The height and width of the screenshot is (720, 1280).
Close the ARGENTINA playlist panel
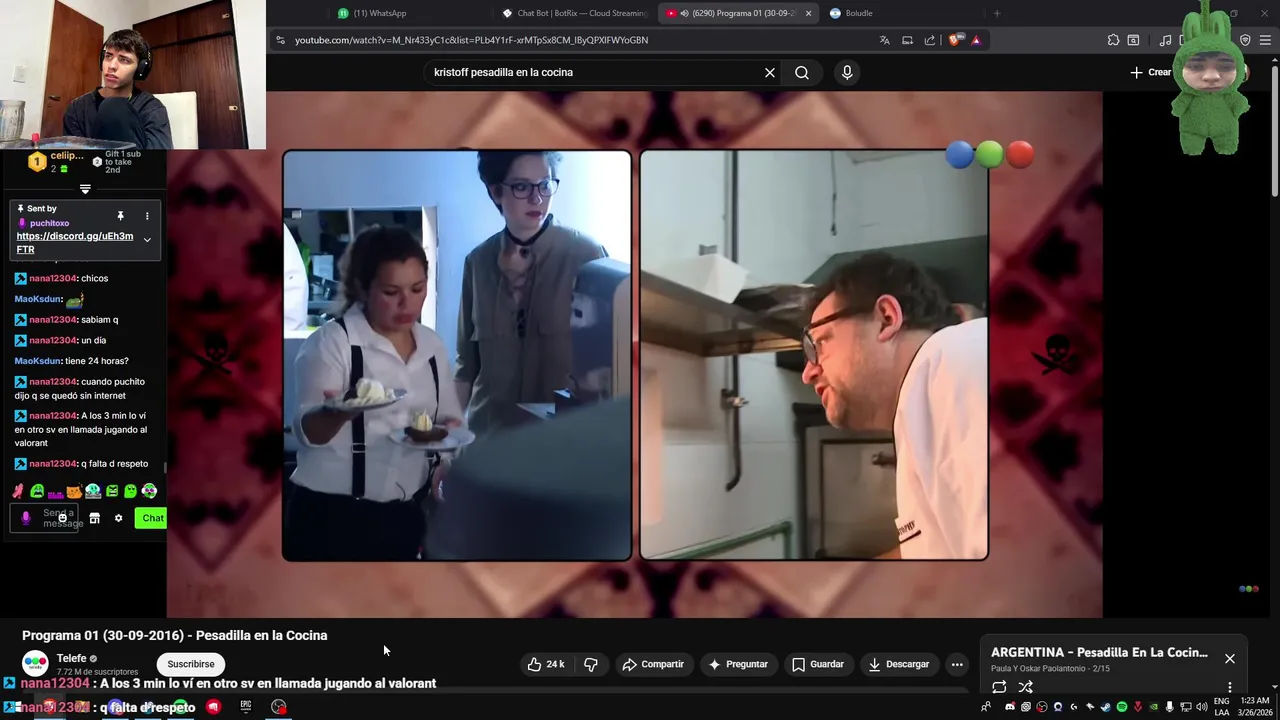(x=1230, y=658)
